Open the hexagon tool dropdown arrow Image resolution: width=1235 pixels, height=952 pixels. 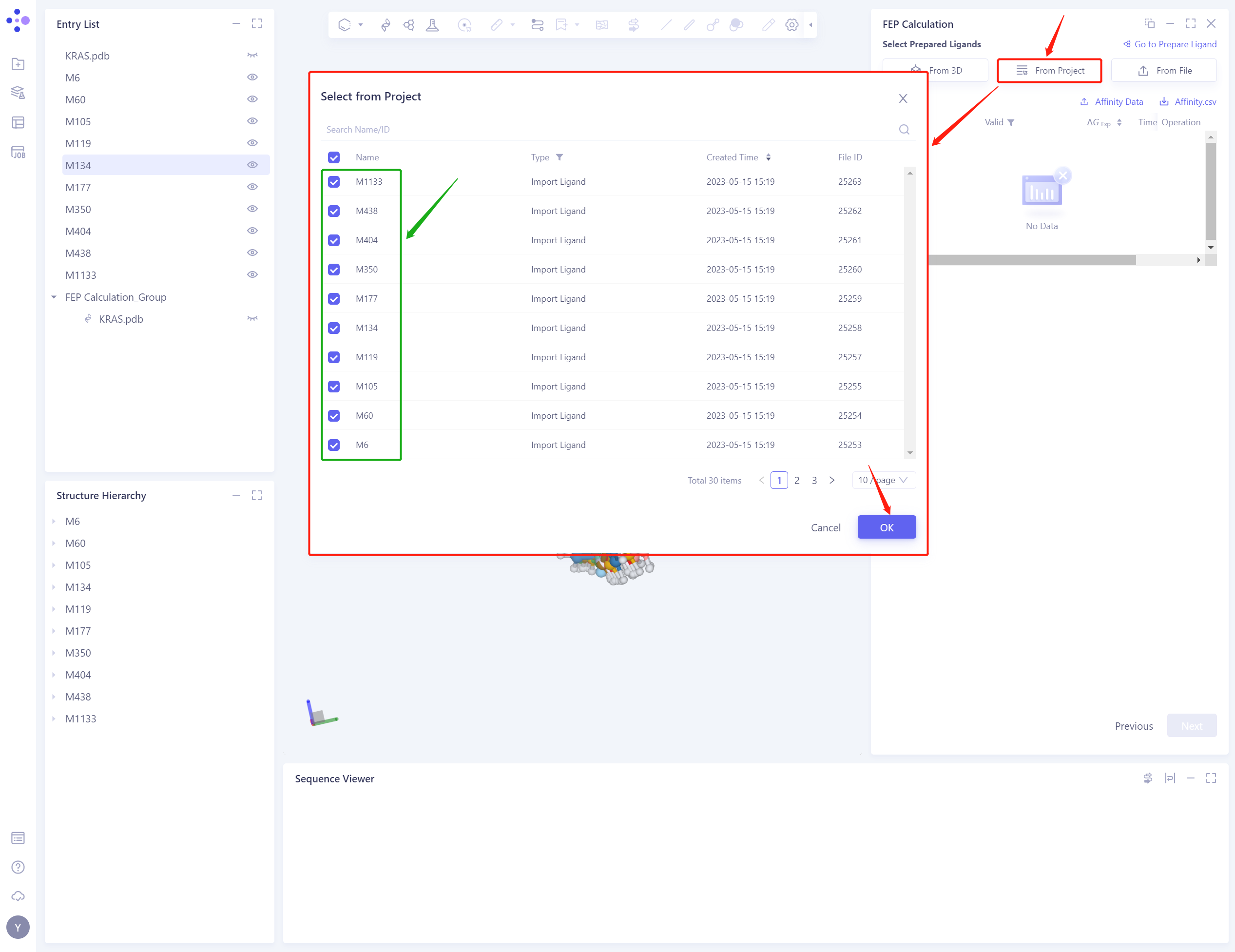click(360, 25)
